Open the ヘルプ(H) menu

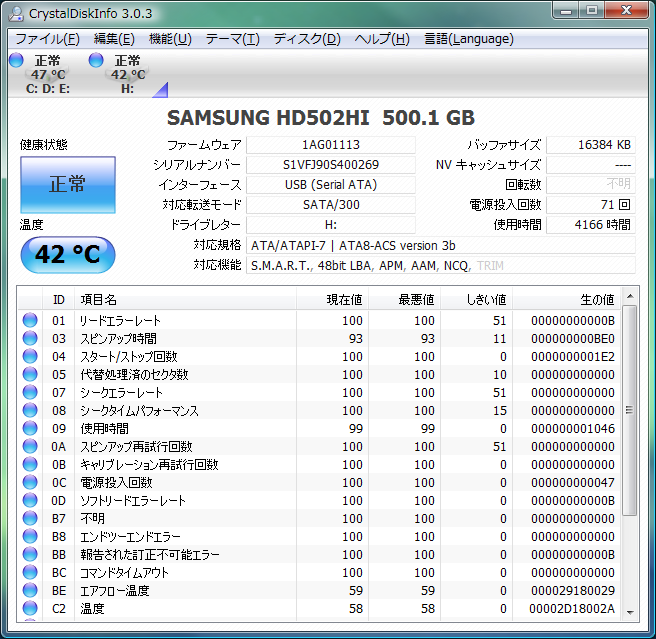click(x=382, y=39)
